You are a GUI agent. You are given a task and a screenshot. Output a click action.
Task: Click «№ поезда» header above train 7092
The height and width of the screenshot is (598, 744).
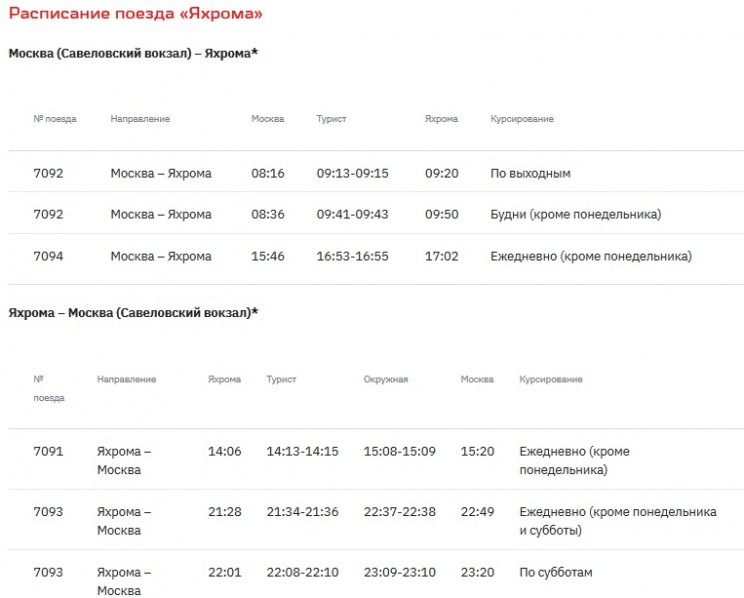[x=55, y=119]
